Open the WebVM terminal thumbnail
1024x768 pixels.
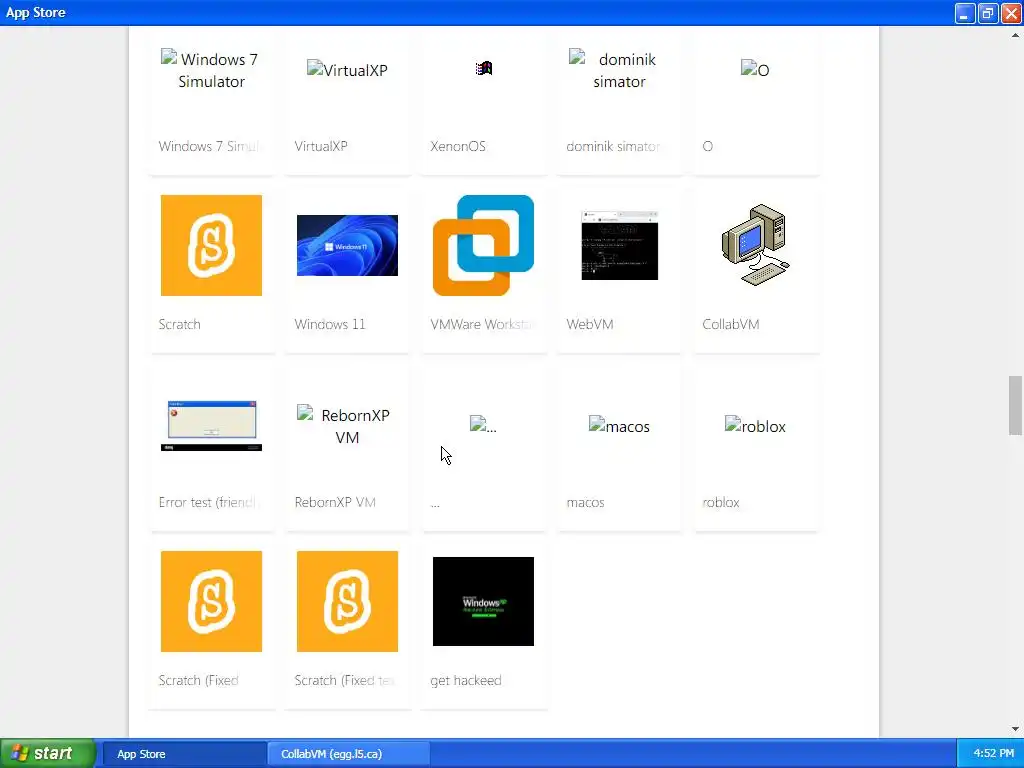[620, 246]
